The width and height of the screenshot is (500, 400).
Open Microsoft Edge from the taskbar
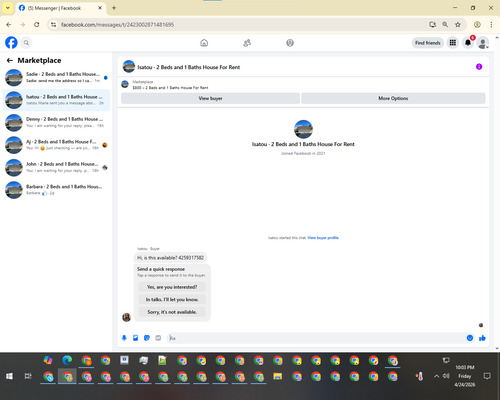tap(67, 360)
